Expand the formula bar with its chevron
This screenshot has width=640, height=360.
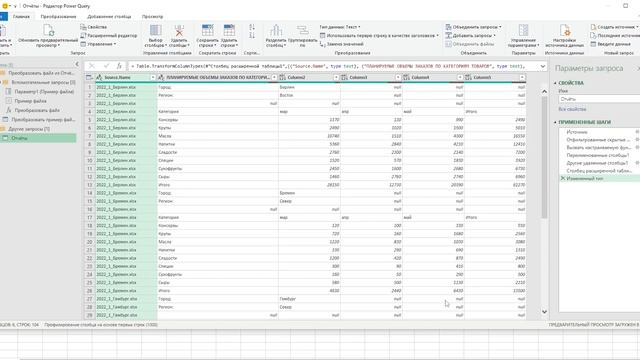tap(542, 66)
